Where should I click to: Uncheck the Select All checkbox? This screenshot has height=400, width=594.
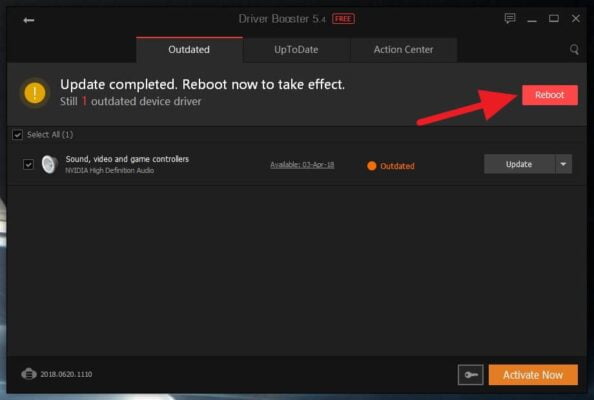pos(17,134)
